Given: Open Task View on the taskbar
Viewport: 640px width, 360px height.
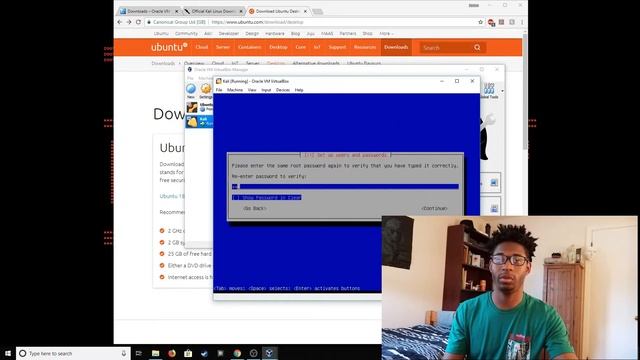Looking at the screenshot, I should (x=138, y=353).
